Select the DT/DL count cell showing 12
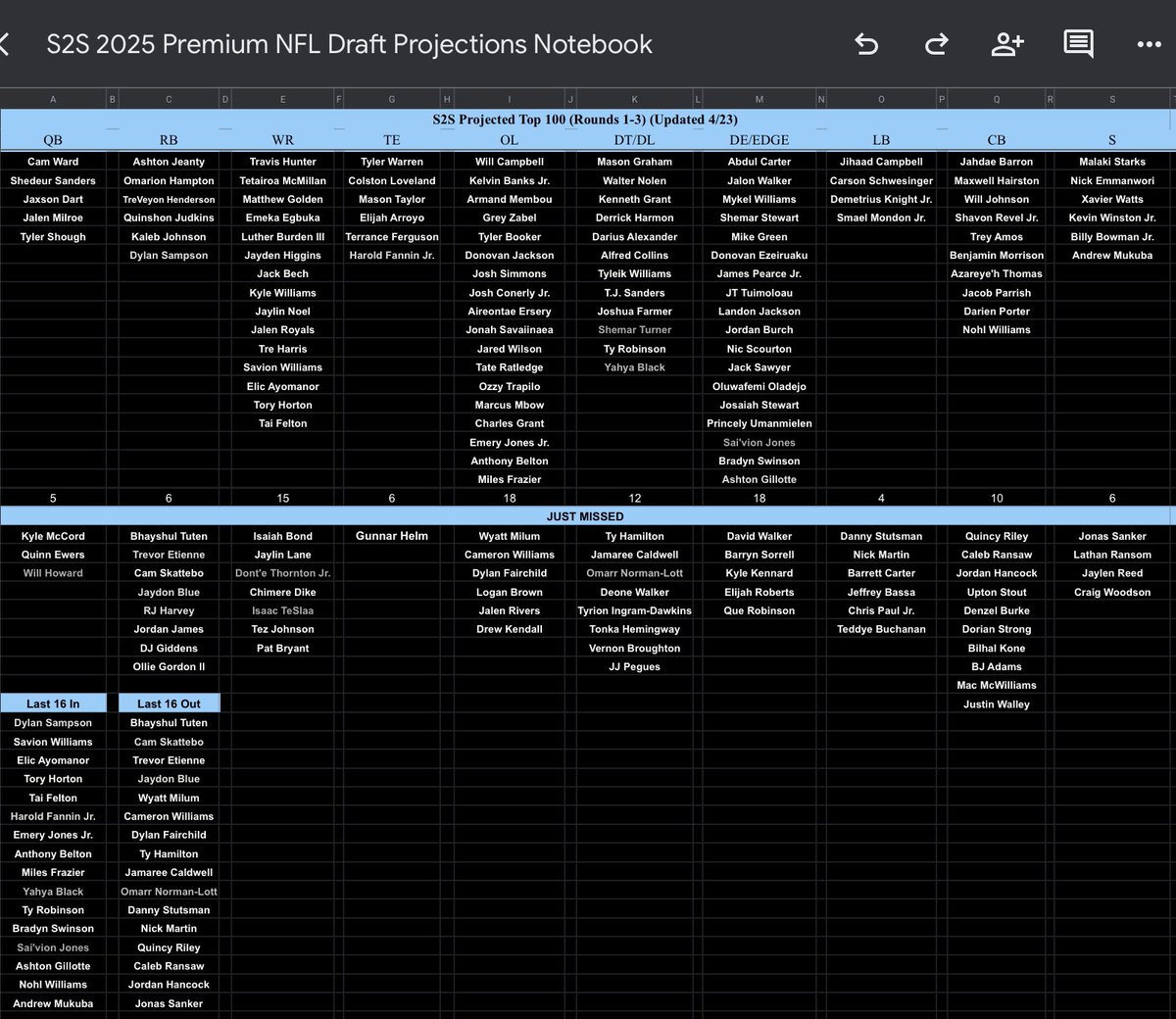1176x1019 pixels. [635, 498]
